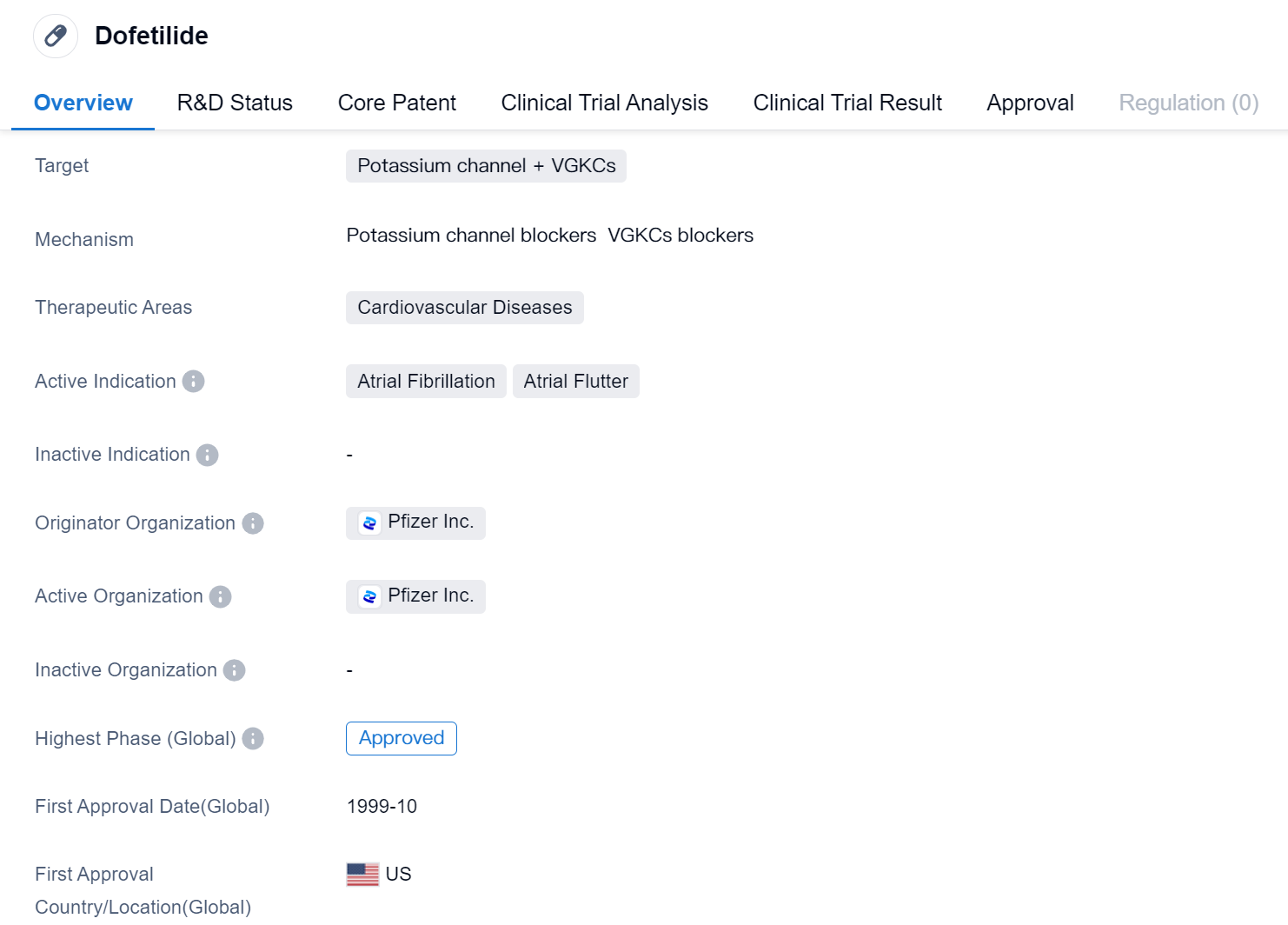Click the Active Organization info icon
This screenshot has height=925, width=1288.
pyautogui.click(x=221, y=596)
